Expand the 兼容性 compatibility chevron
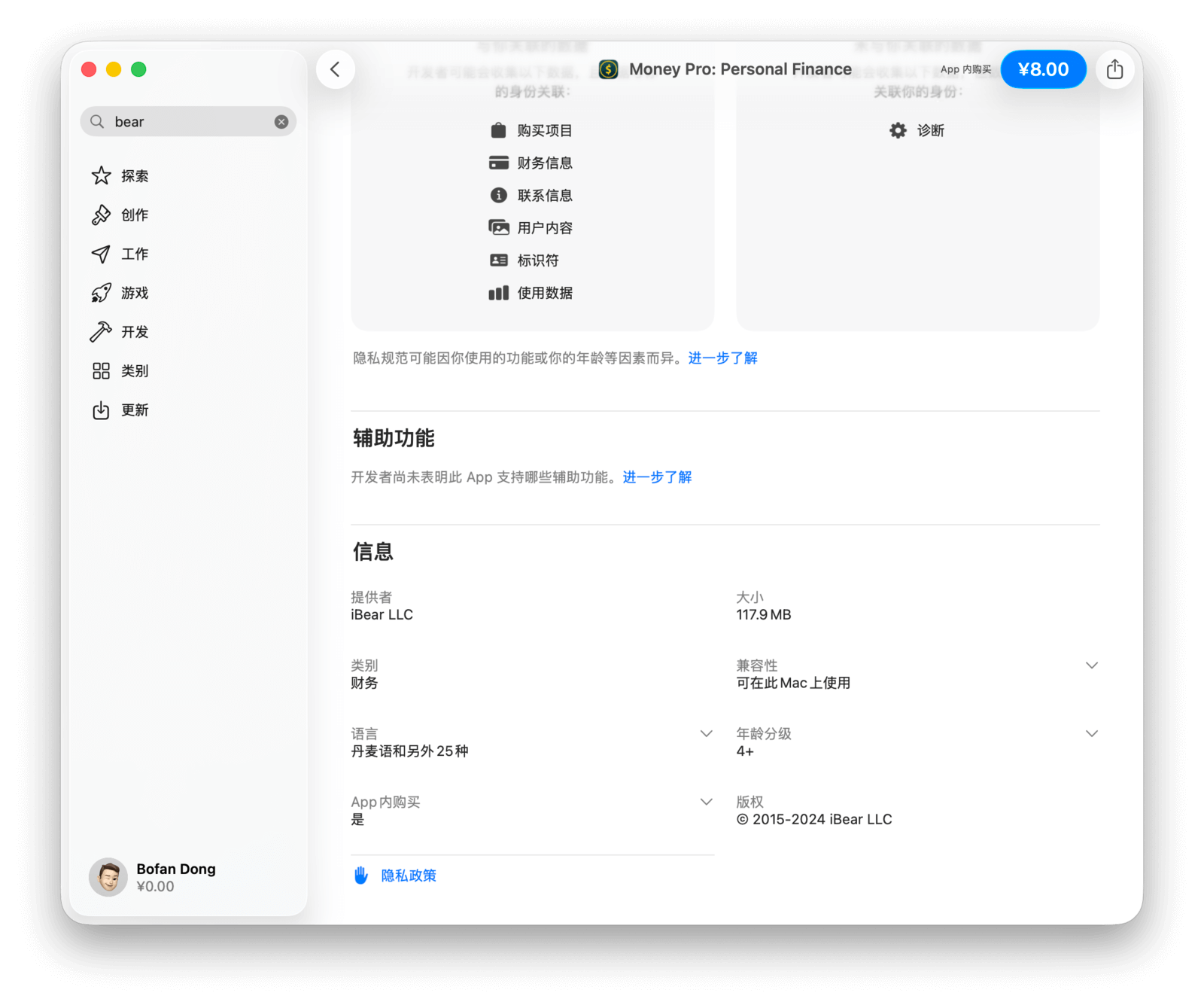Viewport: 1204px width, 1005px height. pyautogui.click(x=1091, y=665)
